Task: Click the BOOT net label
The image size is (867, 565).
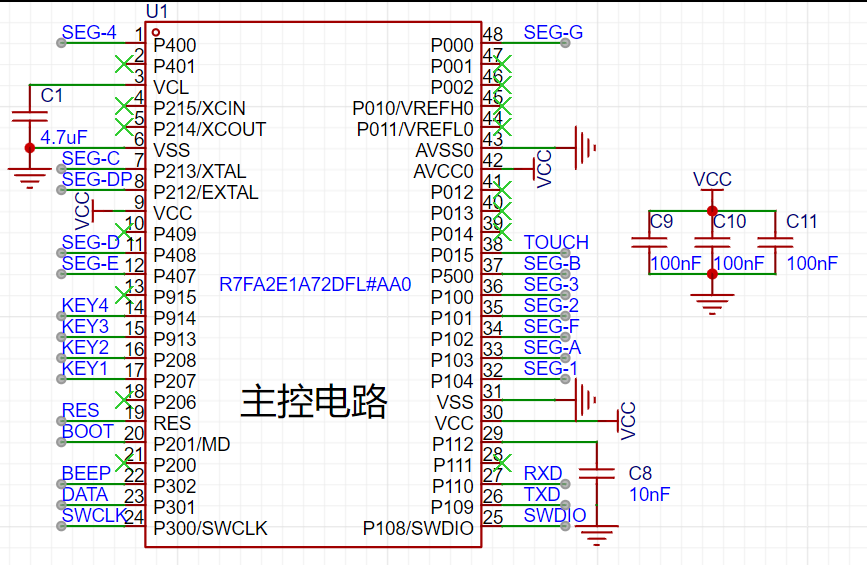Action: tap(88, 432)
